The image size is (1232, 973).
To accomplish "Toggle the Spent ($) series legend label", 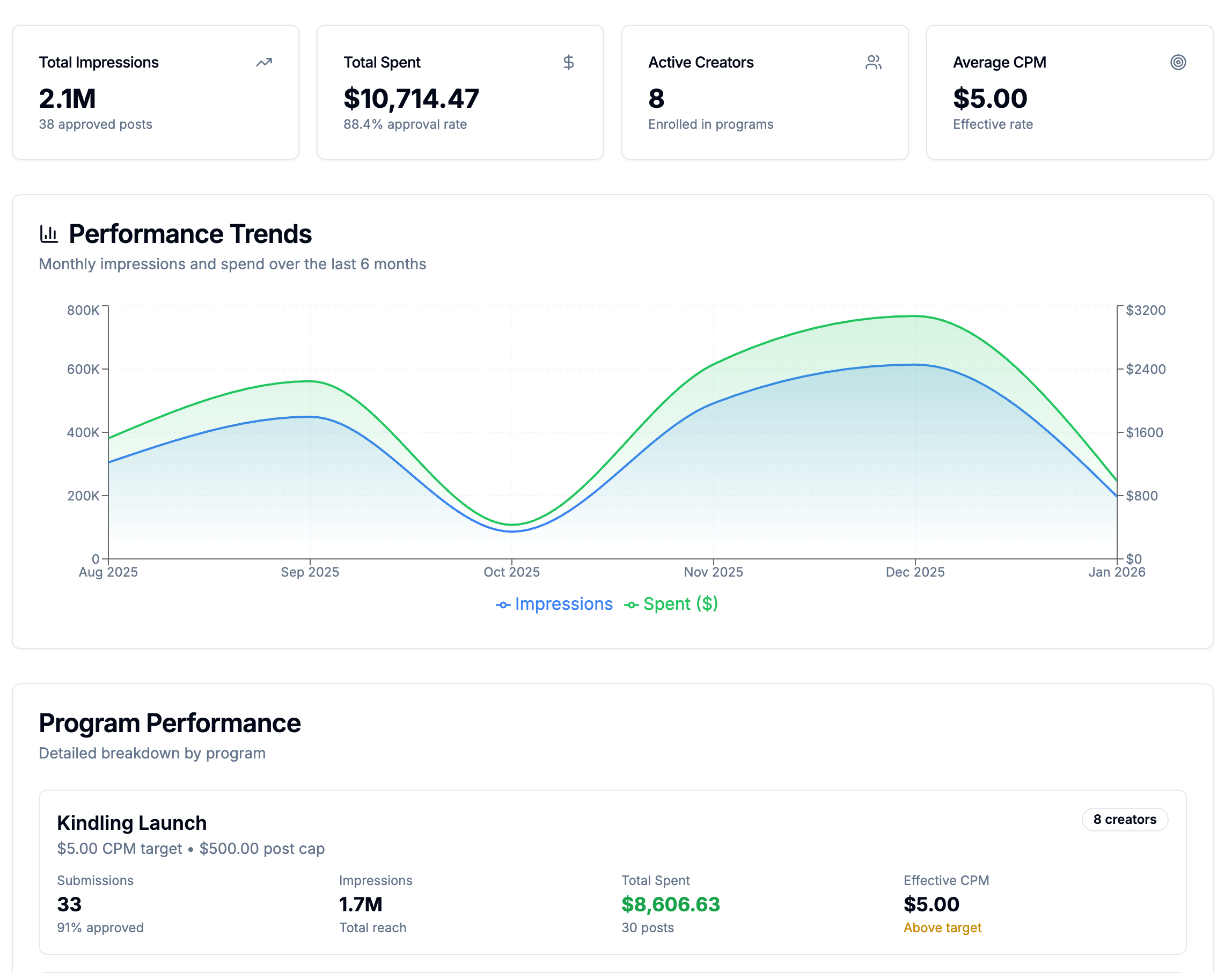I will tap(680, 604).
